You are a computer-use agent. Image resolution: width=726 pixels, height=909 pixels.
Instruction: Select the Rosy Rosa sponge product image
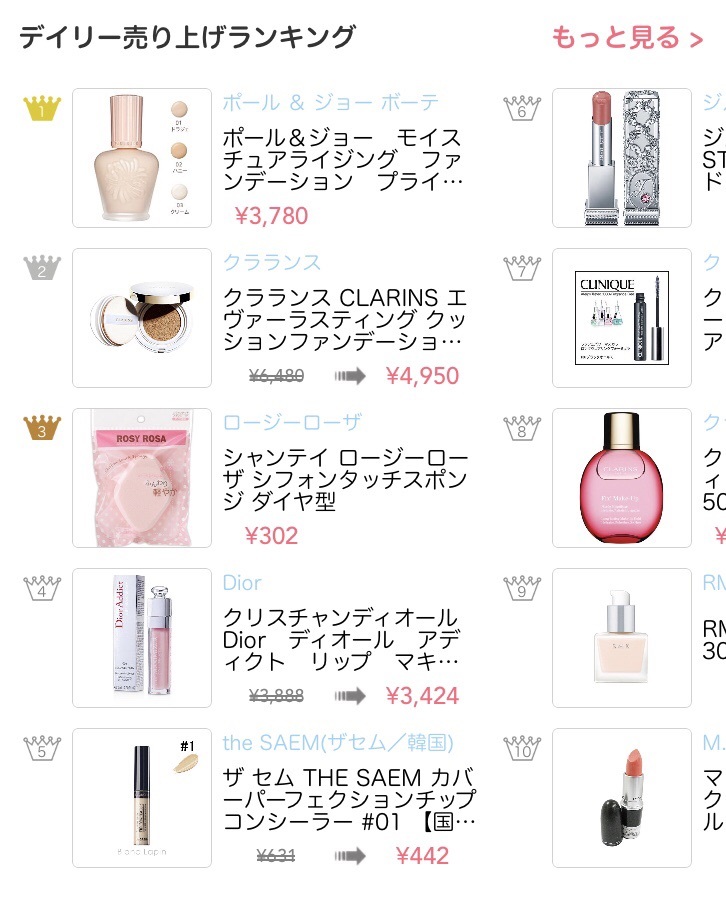pos(142,478)
